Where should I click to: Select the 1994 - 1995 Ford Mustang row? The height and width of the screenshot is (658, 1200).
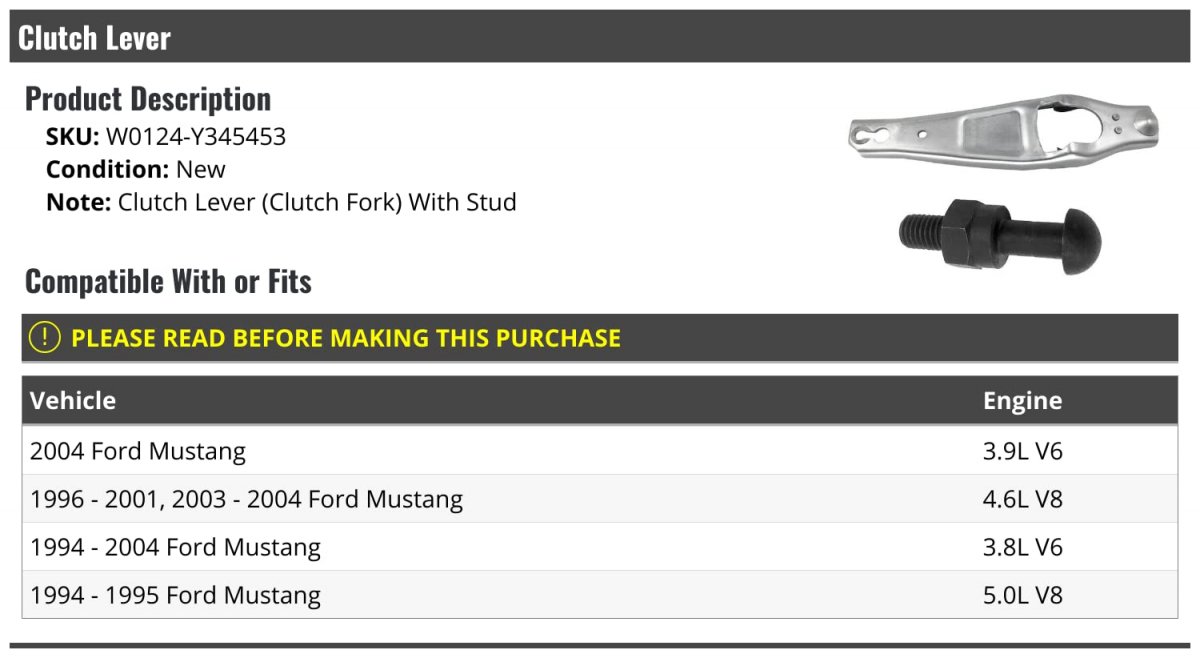pyautogui.click(x=600, y=595)
